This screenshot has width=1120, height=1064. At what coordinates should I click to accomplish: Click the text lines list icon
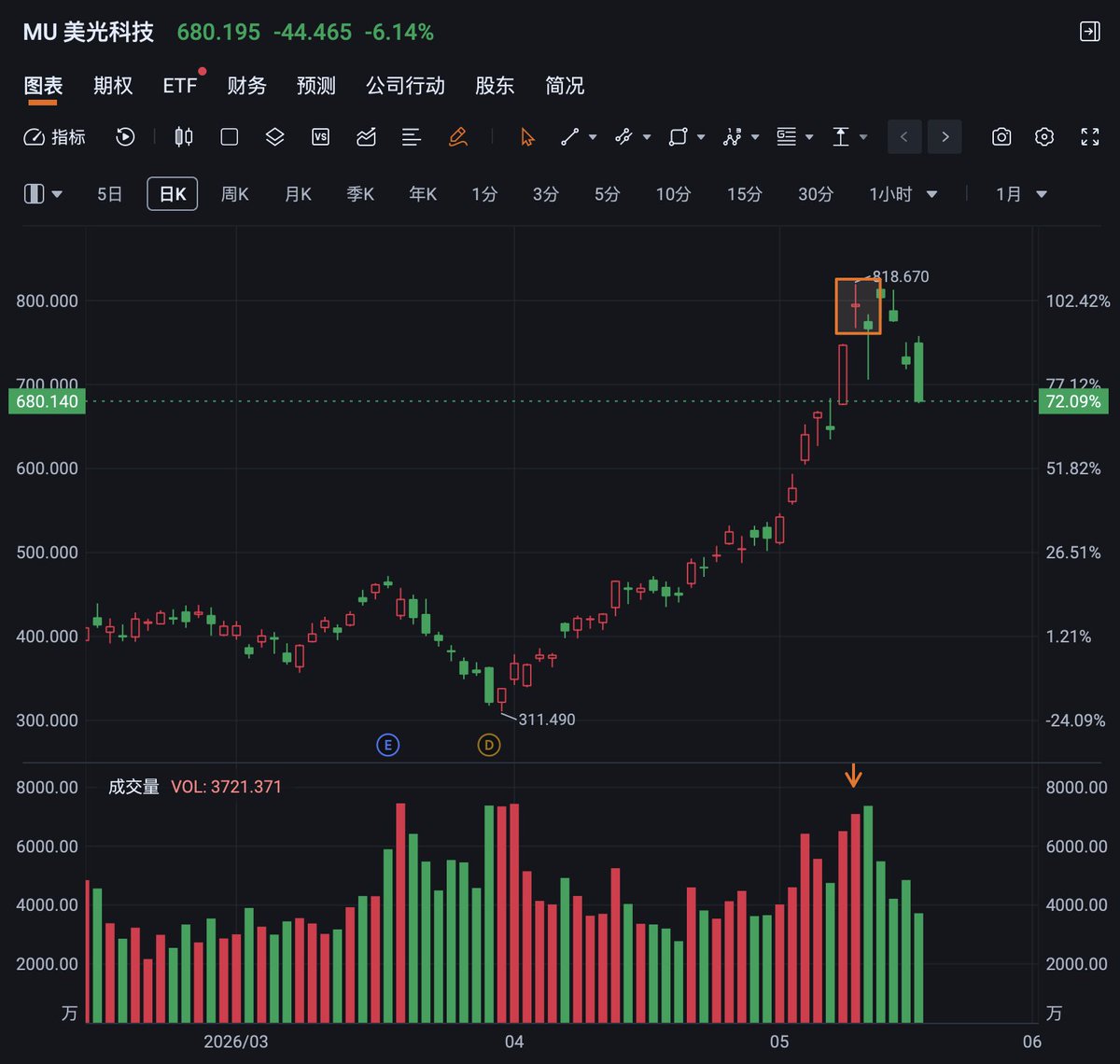412,137
